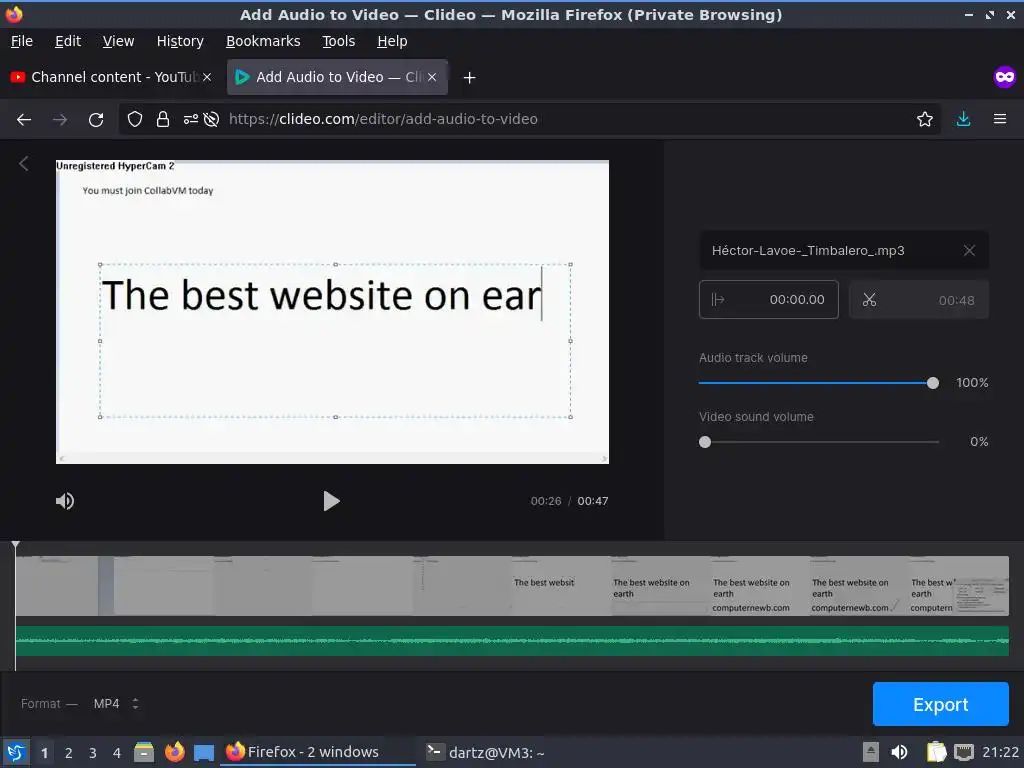Open the Firefox hamburger application menu
The height and width of the screenshot is (768, 1024).
[x=1000, y=119]
